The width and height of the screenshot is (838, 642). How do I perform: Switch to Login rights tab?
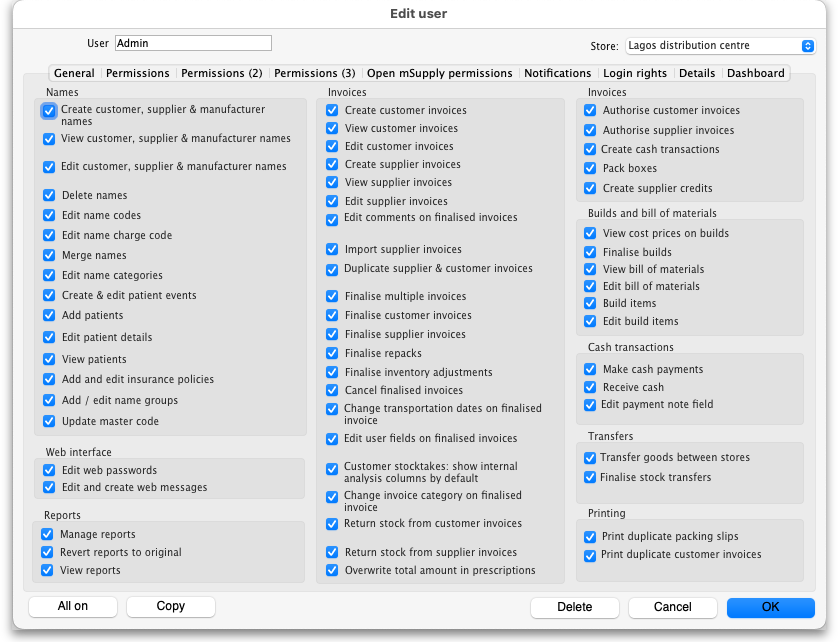[634, 73]
